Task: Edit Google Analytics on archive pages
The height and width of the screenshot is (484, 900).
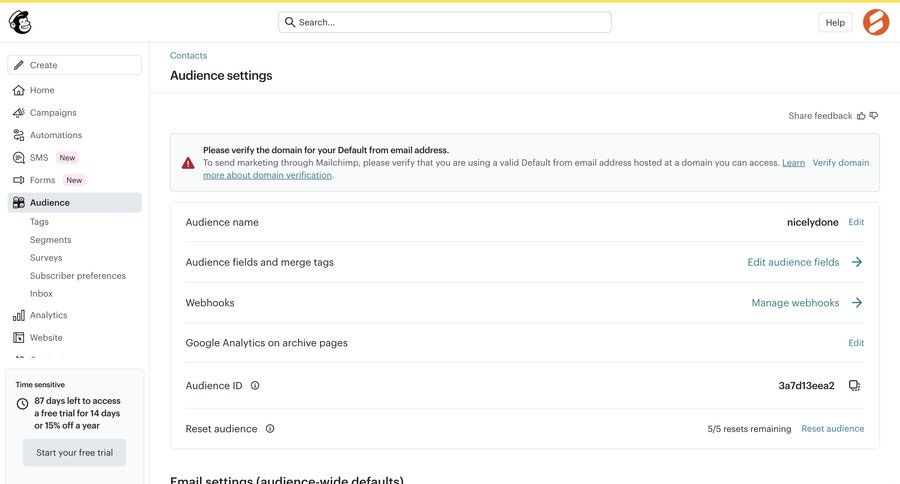Action: point(856,343)
